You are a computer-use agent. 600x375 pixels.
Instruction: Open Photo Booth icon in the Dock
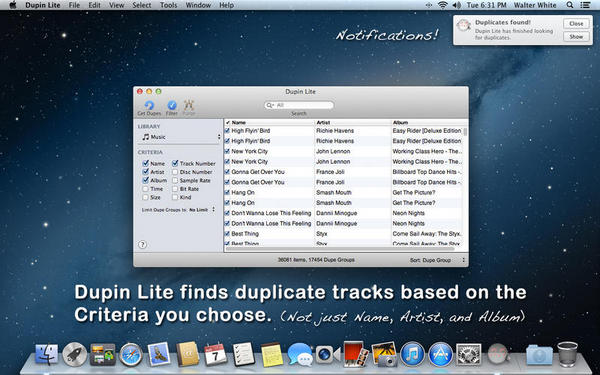[356, 354]
